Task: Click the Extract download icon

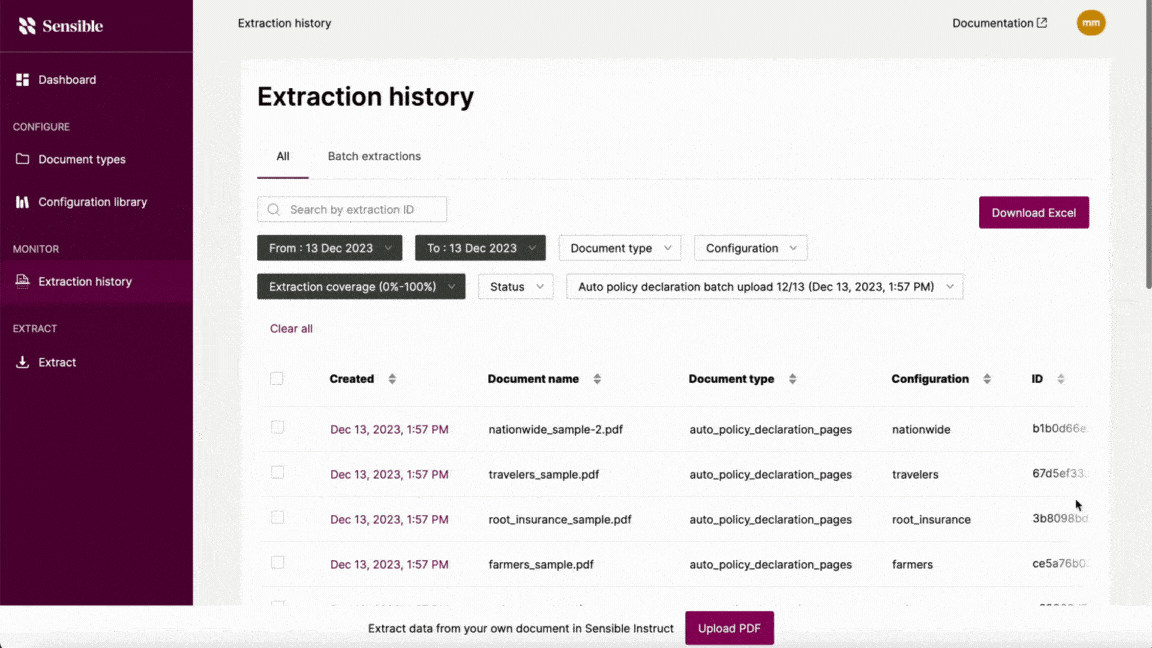Action: point(22,361)
